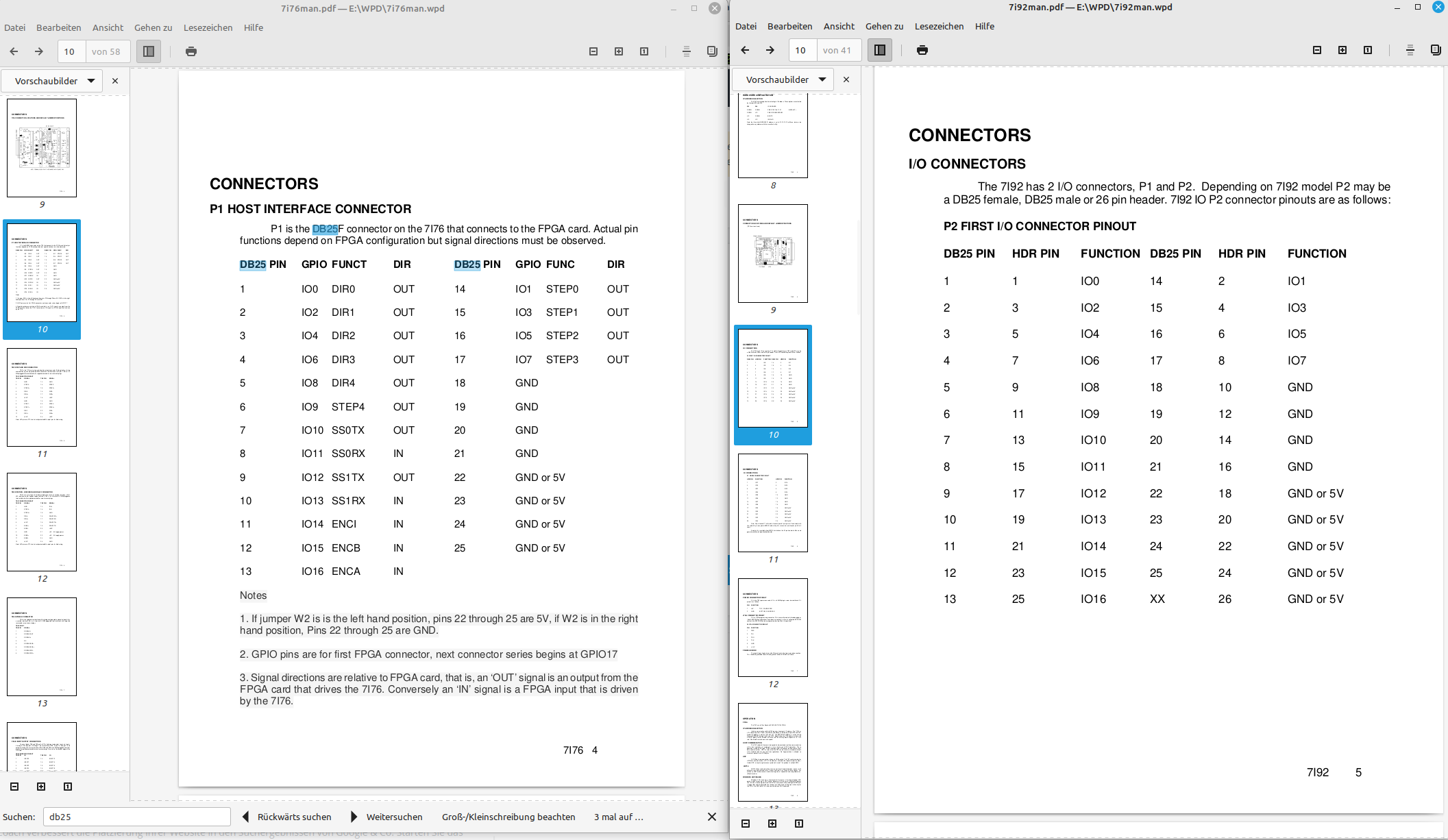Select page 11 thumbnail in 7i76man sidebar
Image resolution: width=1448 pixels, height=840 pixels.
pos(42,397)
